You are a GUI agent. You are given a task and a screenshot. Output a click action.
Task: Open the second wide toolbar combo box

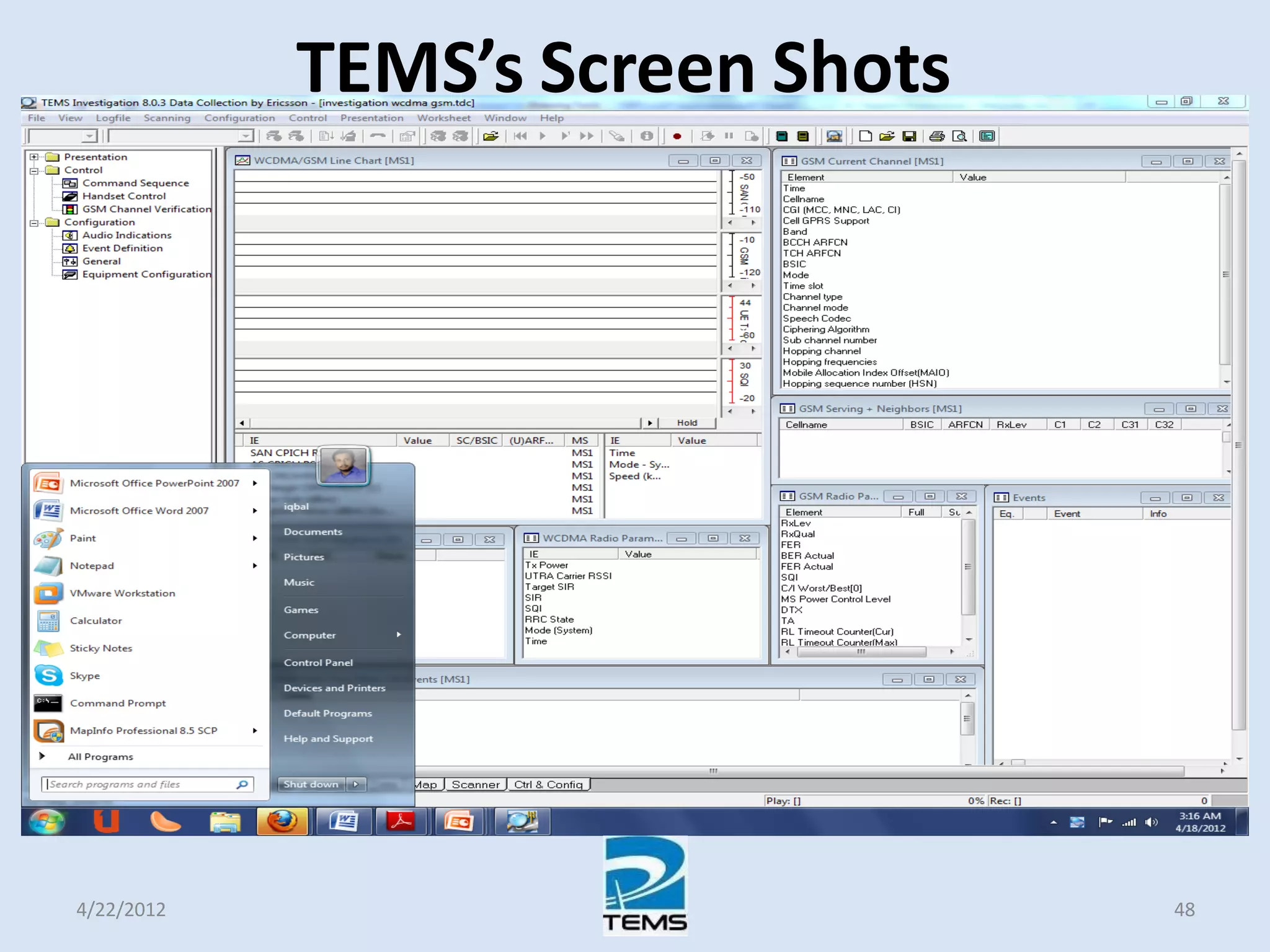[x=246, y=136]
